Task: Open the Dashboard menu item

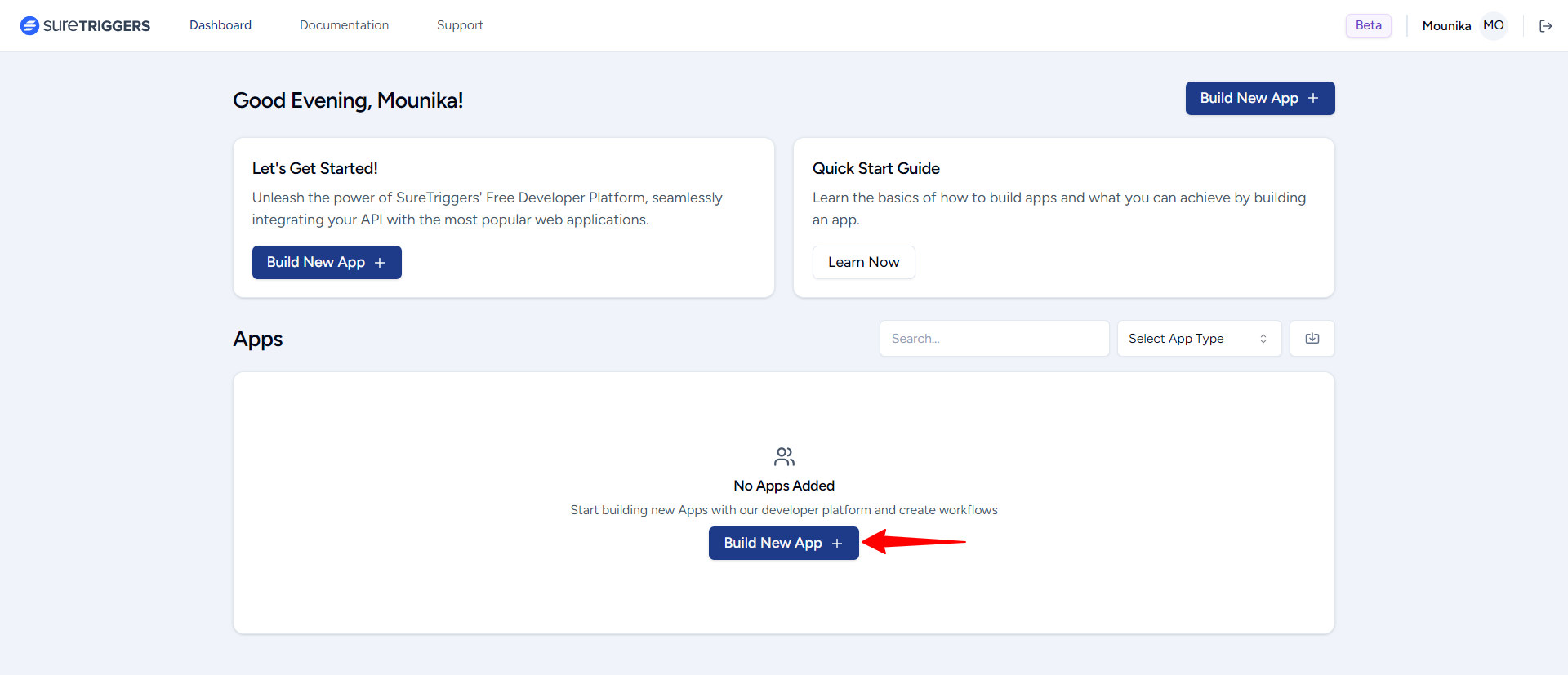Action: (220, 25)
